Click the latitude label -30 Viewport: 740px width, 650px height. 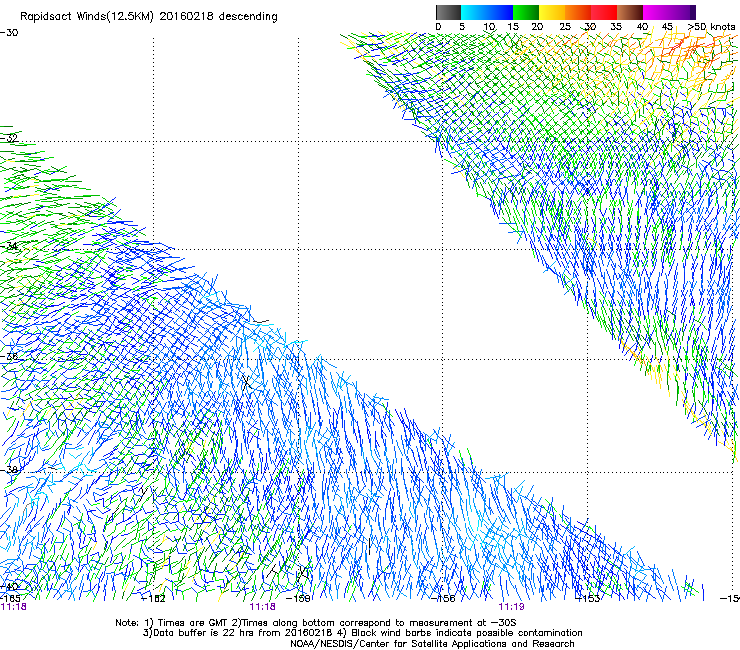pyautogui.click(x=9, y=33)
